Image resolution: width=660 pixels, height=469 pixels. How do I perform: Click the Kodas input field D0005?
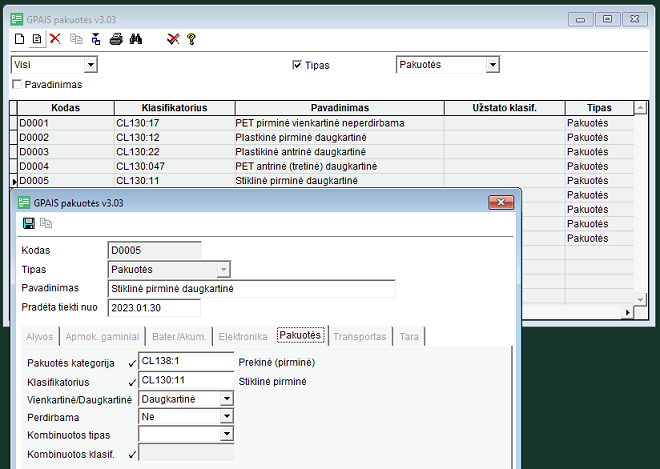(x=154, y=250)
